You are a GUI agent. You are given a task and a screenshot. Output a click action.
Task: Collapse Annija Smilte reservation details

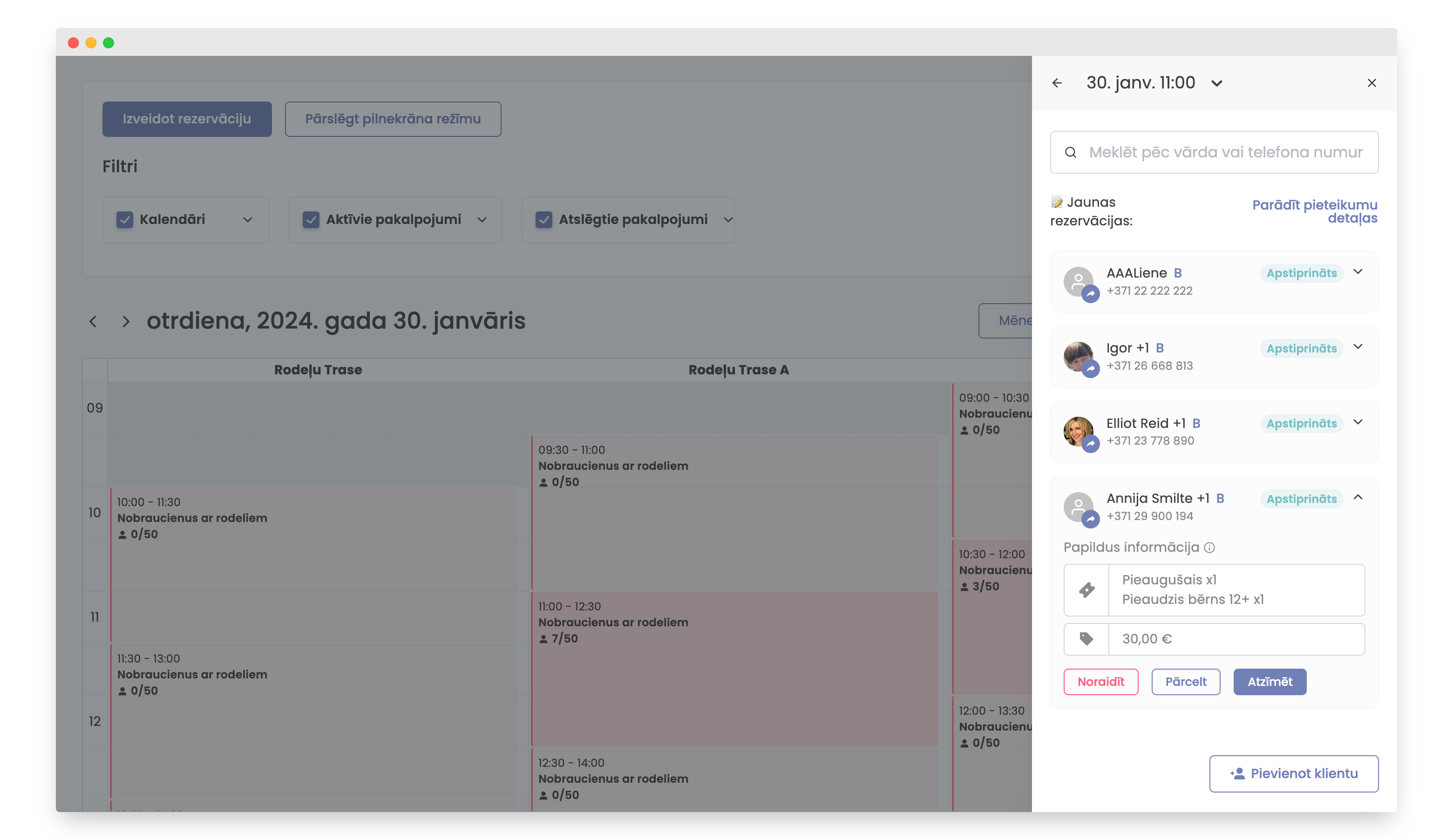pyautogui.click(x=1358, y=498)
